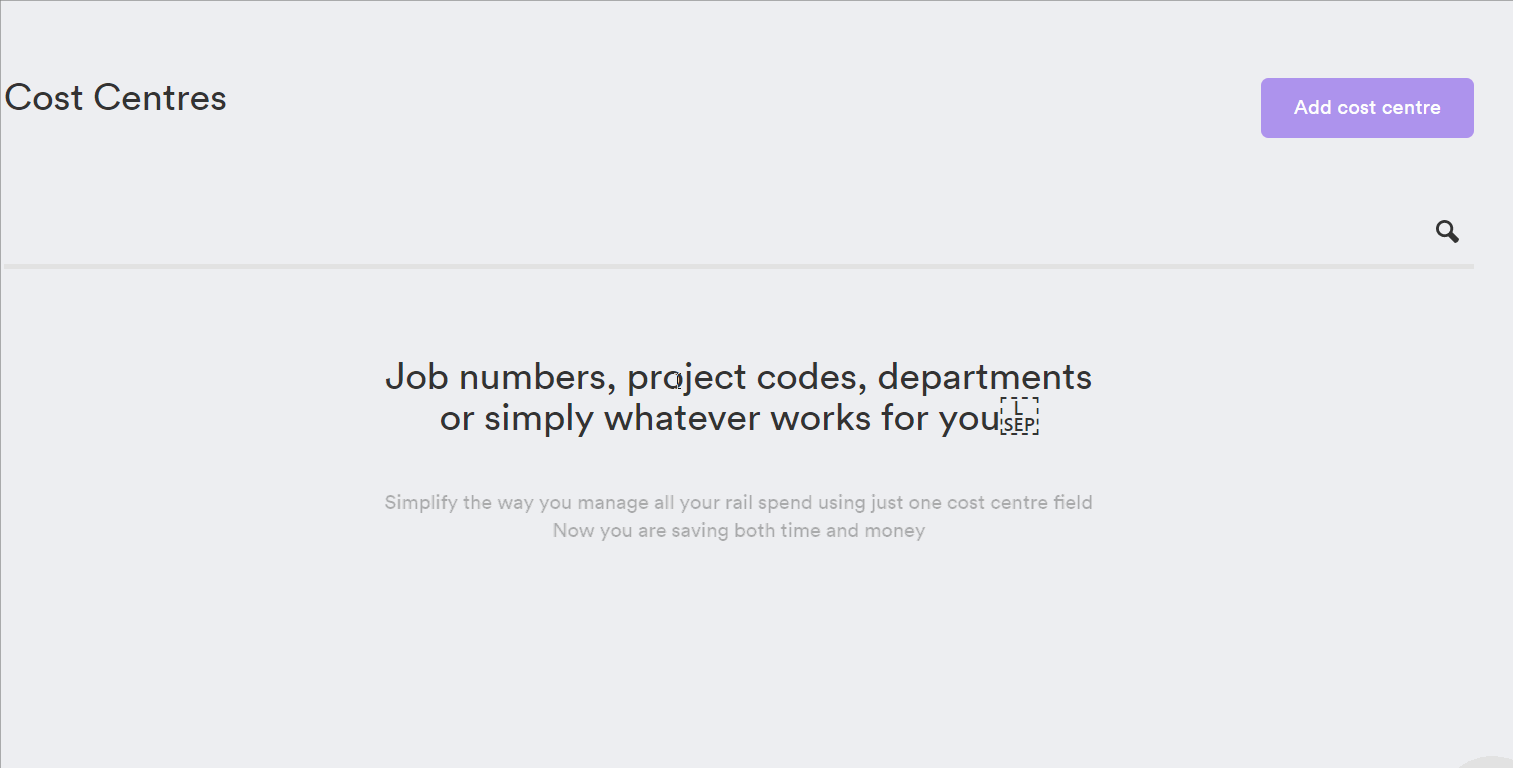Click the 'one cost centre field' subtitle text
1513x768 pixels.
(1000, 502)
